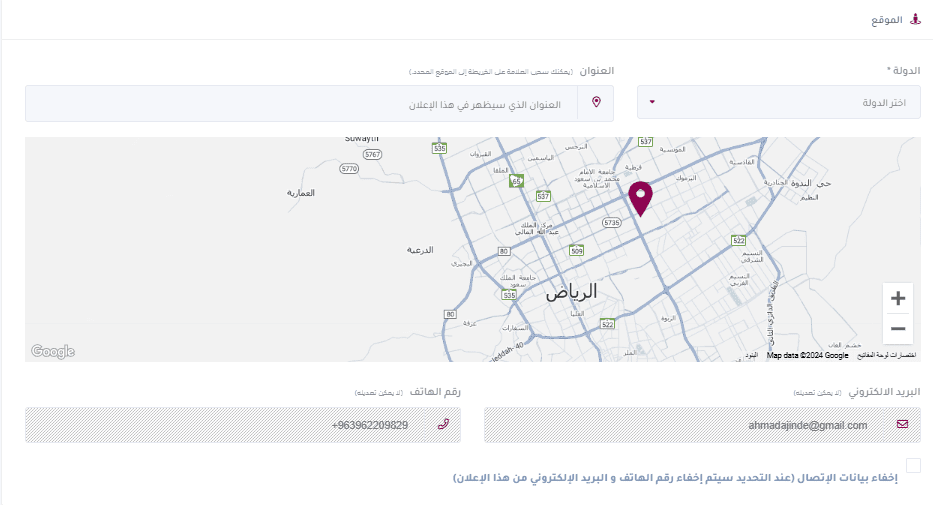933x505 pixels.
Task: Click route shield 5735 on map
Action: 612,222
